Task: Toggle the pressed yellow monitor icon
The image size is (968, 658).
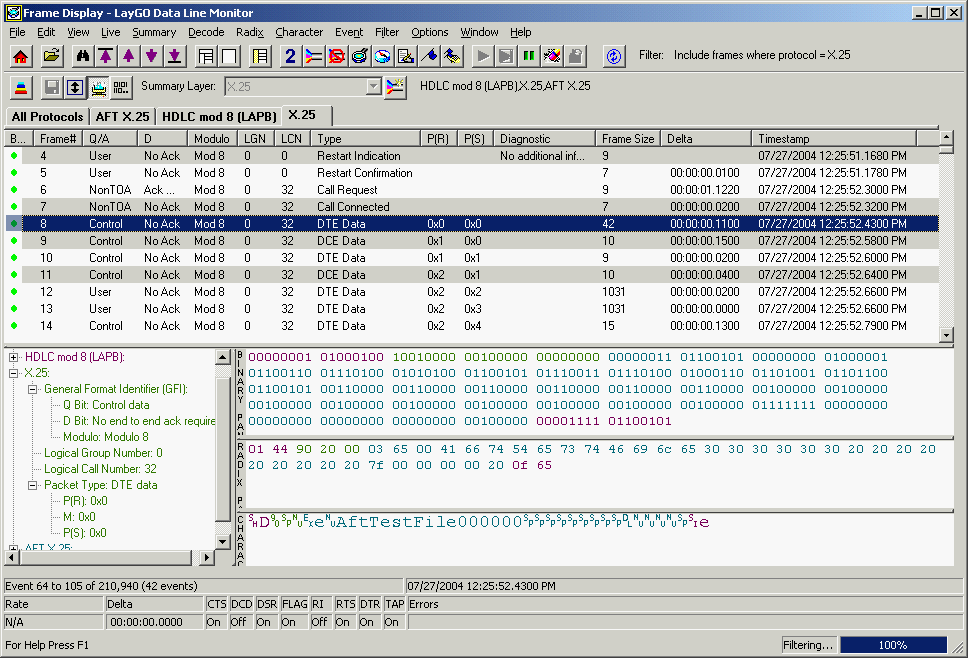Action: tap(98, 88)
